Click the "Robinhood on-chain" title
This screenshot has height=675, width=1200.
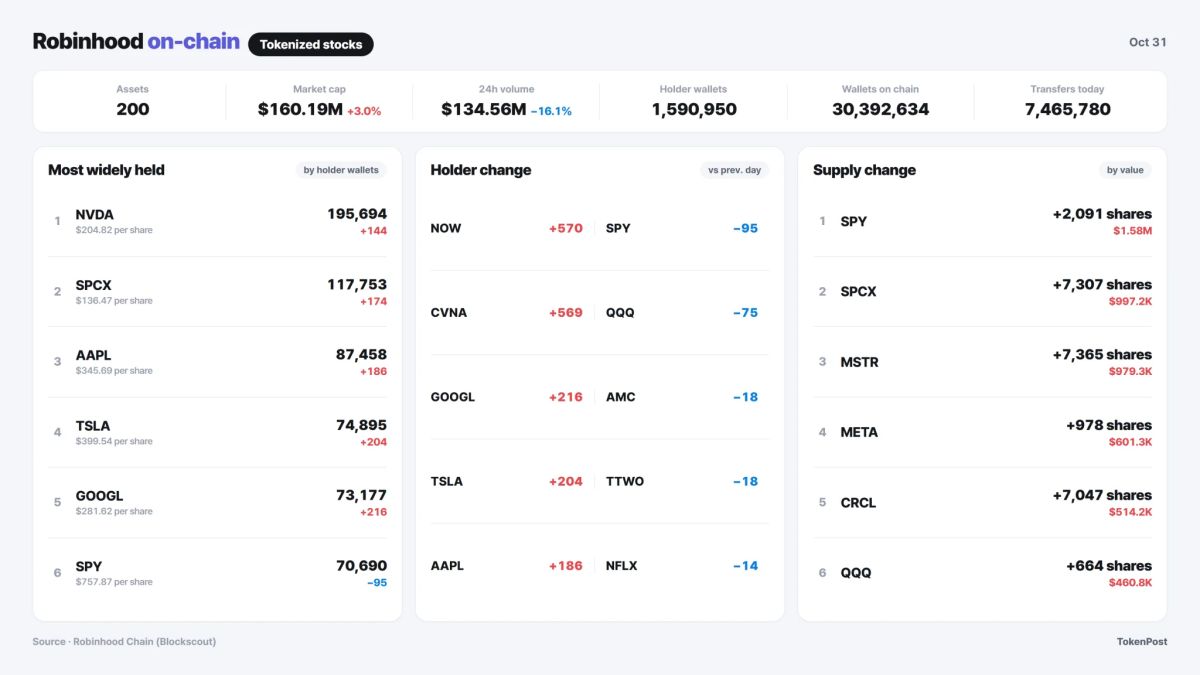pyautogui.click(x=136, y=42)
